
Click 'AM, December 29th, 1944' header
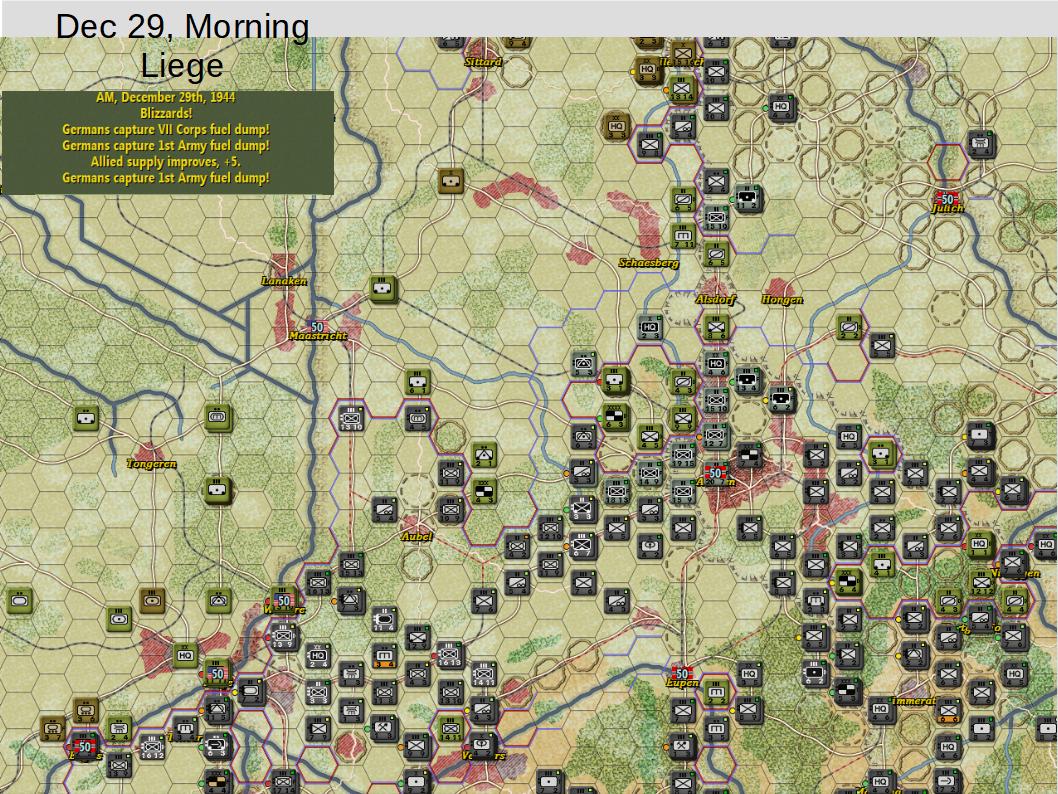click(x=166, y=97)
